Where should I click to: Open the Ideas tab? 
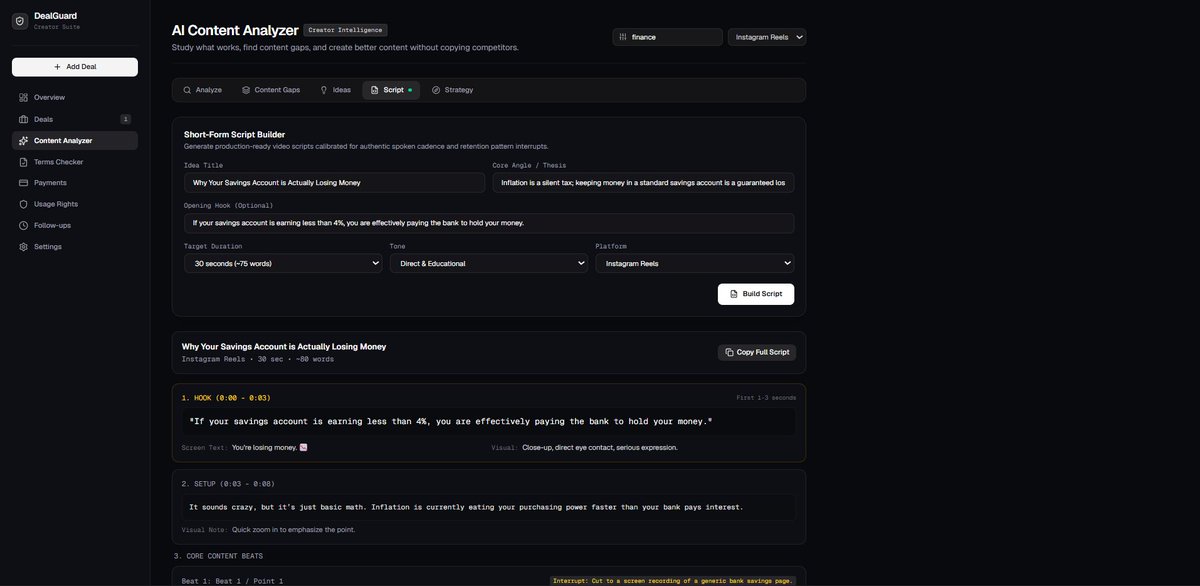pos(335,90)
